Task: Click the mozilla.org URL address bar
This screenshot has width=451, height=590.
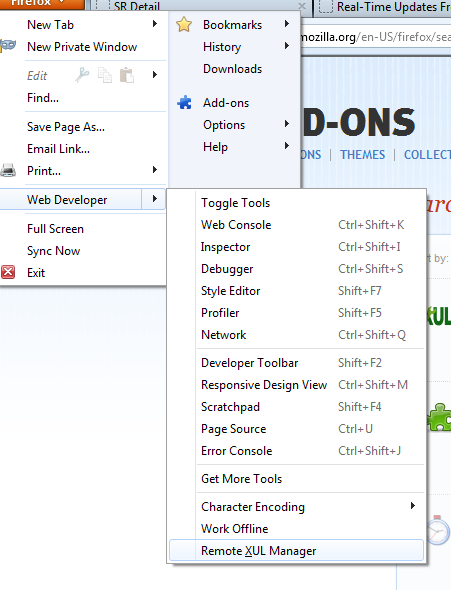Action: point(375,37)
